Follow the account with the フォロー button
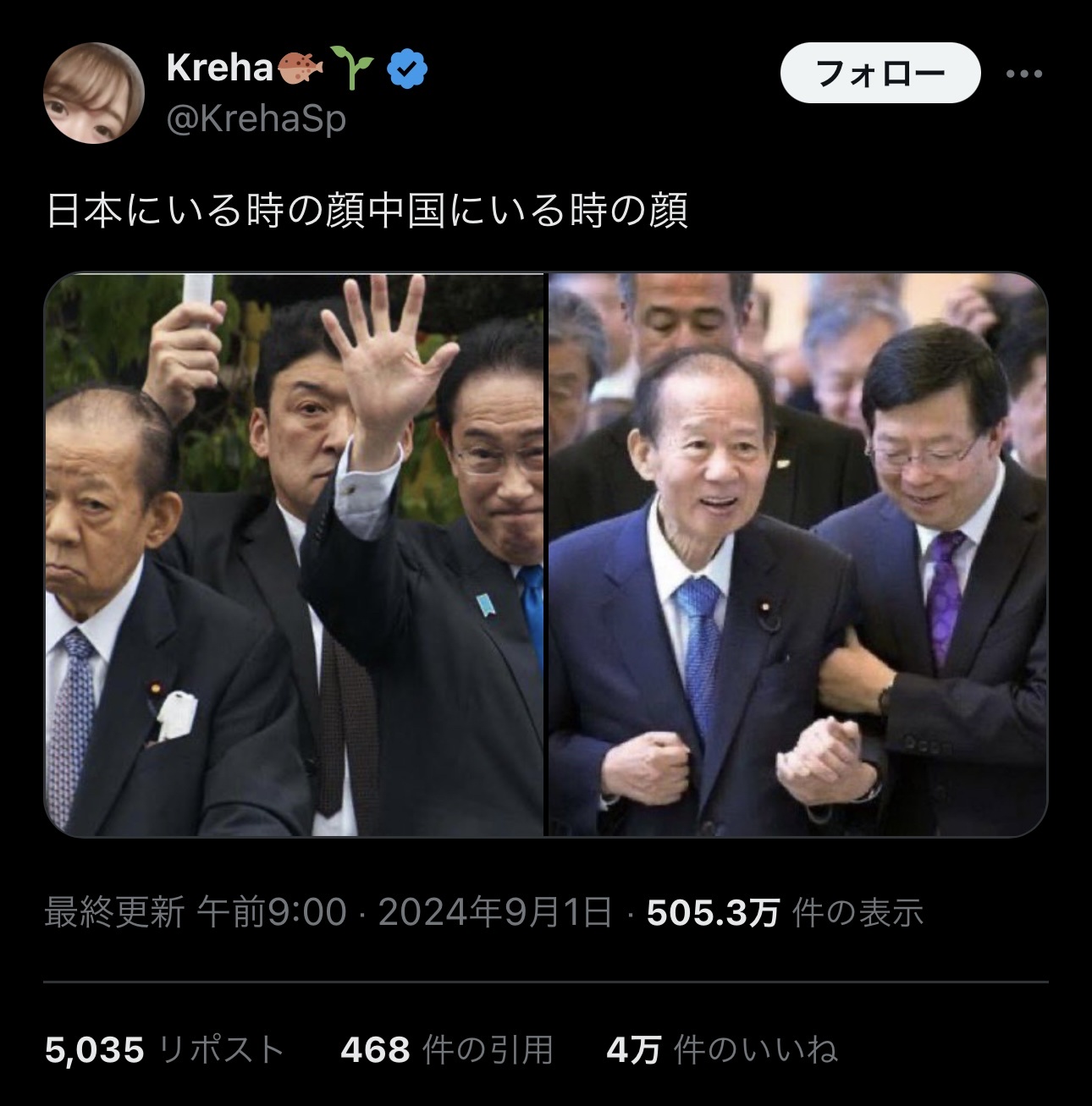This screenshot has width=1092, height=1106. (x=880, y=74)
